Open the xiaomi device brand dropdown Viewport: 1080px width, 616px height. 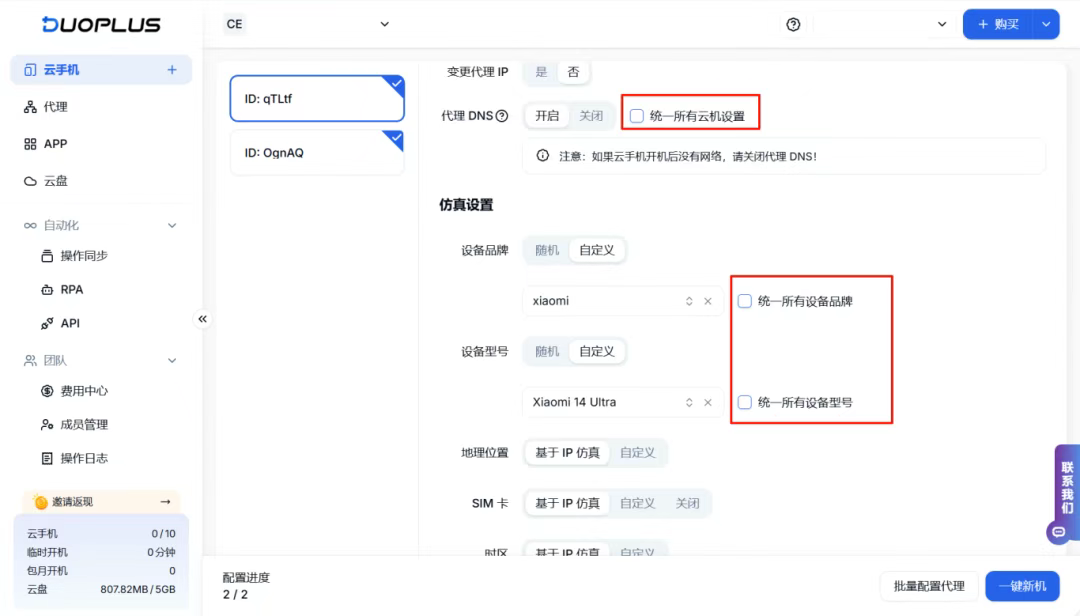(x=688, y=300)
